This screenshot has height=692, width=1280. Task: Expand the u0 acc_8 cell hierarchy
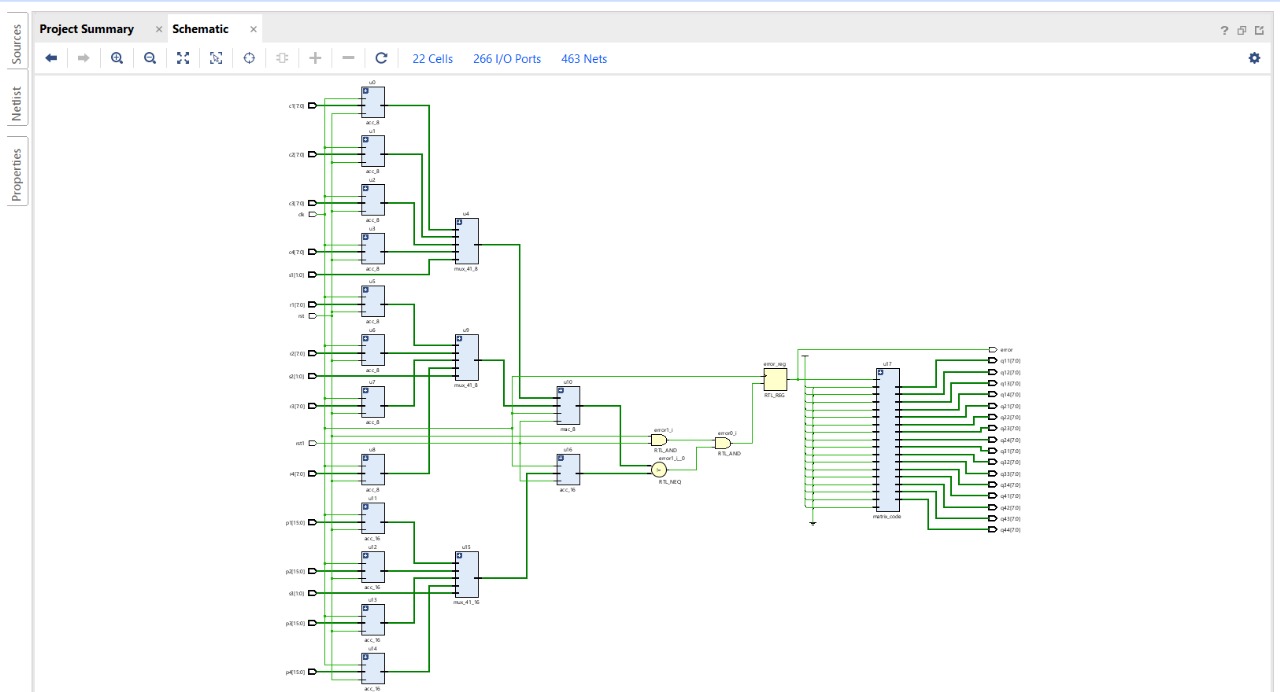click(365, 91)
